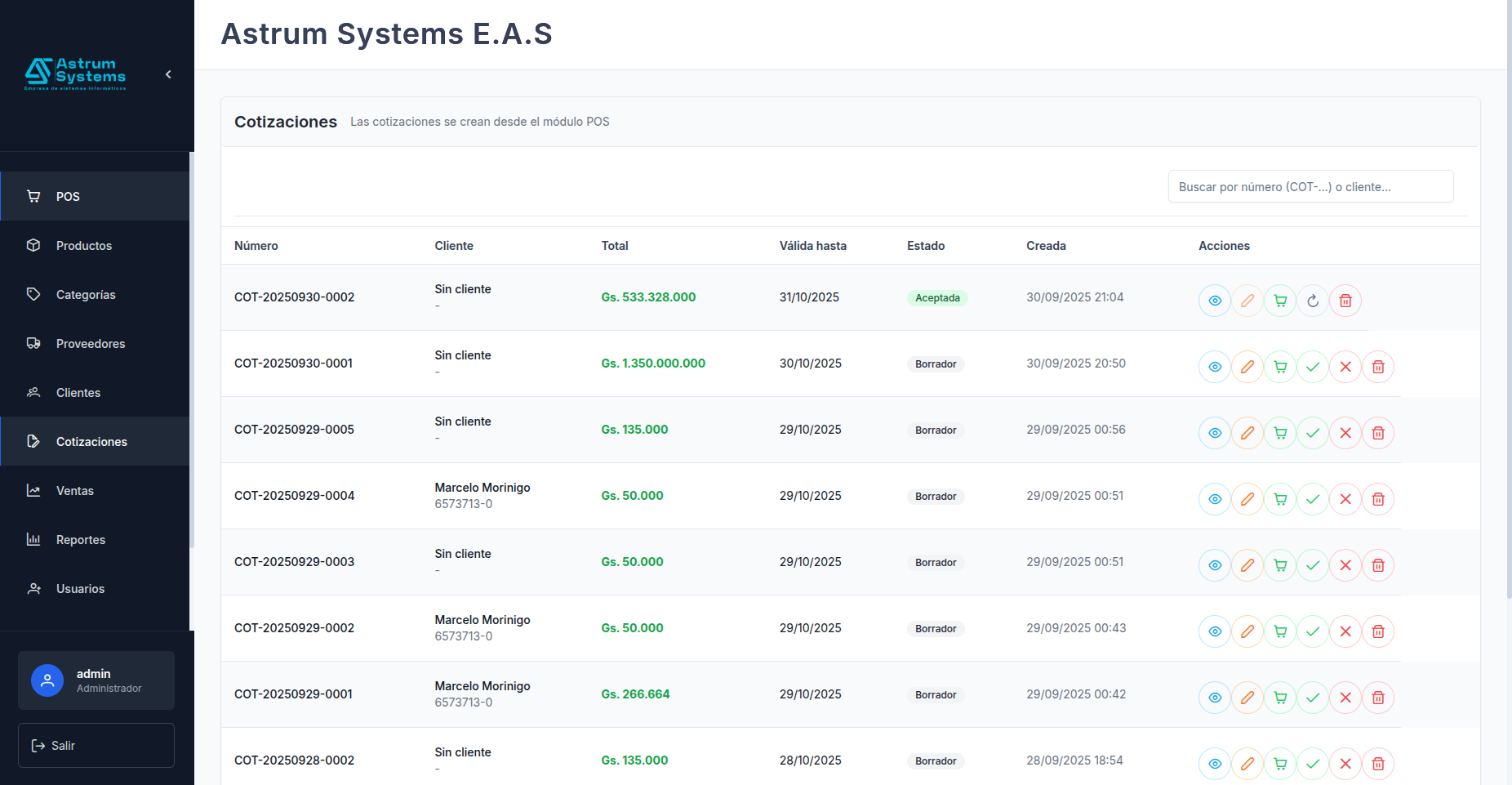Viewport: 1512px width, 785px height.
Task: View quotation COT-20250930-0002 with eye icon
Action: click(x=1214, y=301)
